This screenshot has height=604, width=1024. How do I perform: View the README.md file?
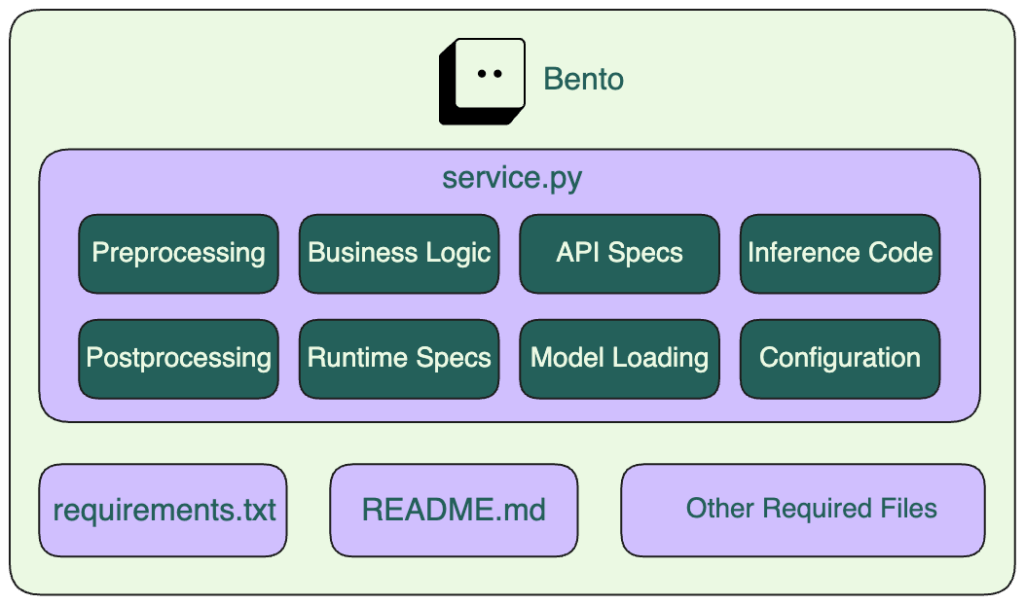point(454,509)
